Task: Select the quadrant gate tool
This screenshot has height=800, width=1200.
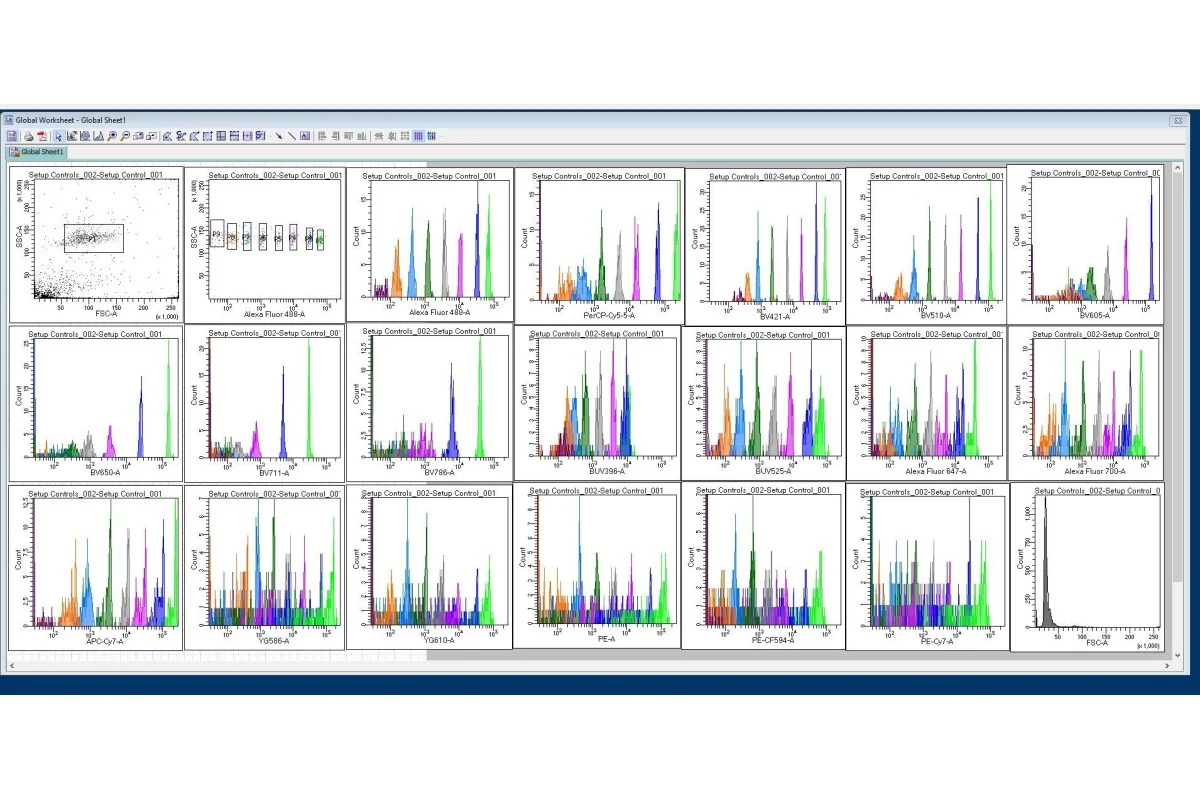Action: pos(221,136)
